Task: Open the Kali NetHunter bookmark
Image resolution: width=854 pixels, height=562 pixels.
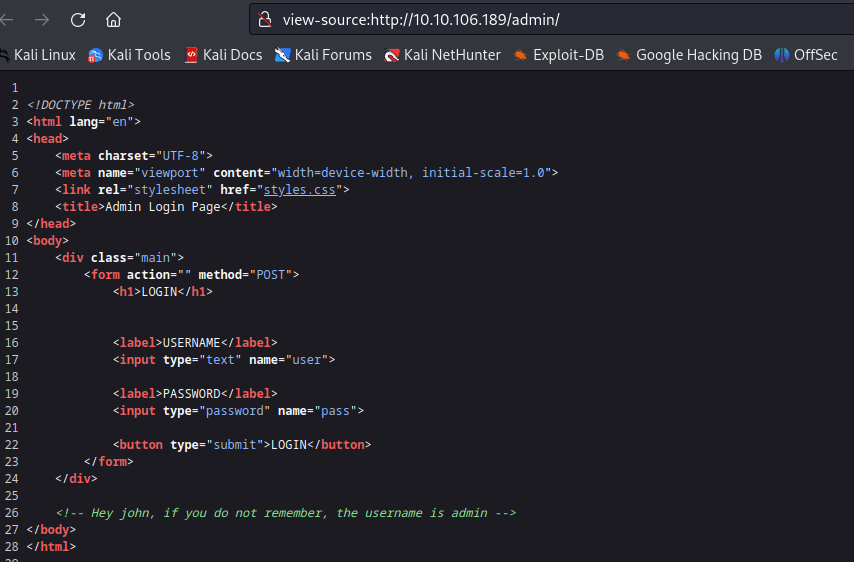Action: click(443, 55)
